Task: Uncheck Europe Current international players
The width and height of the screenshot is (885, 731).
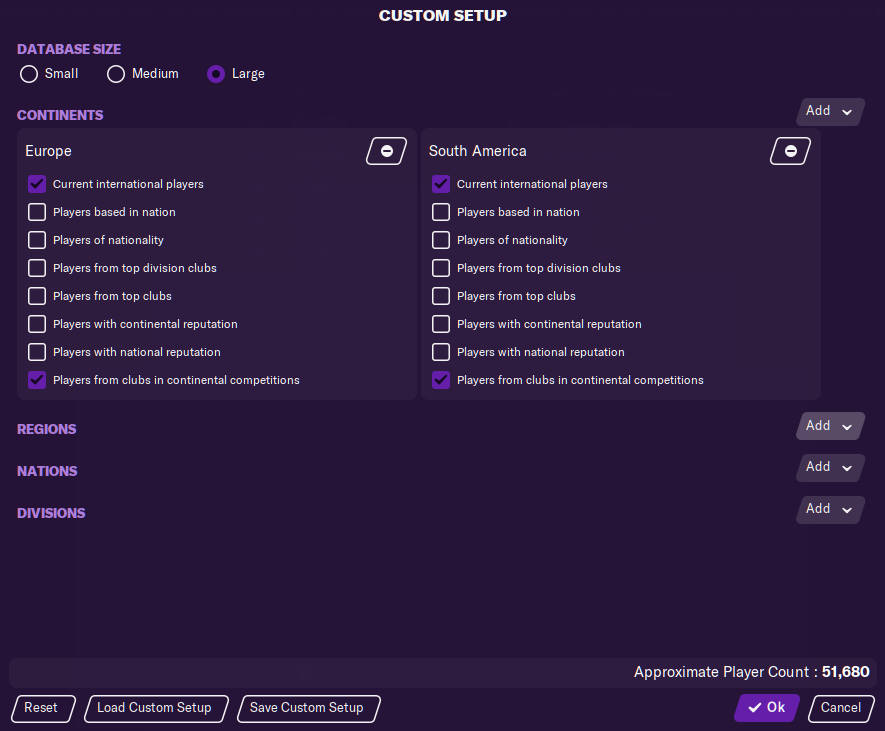Action: 37,184
